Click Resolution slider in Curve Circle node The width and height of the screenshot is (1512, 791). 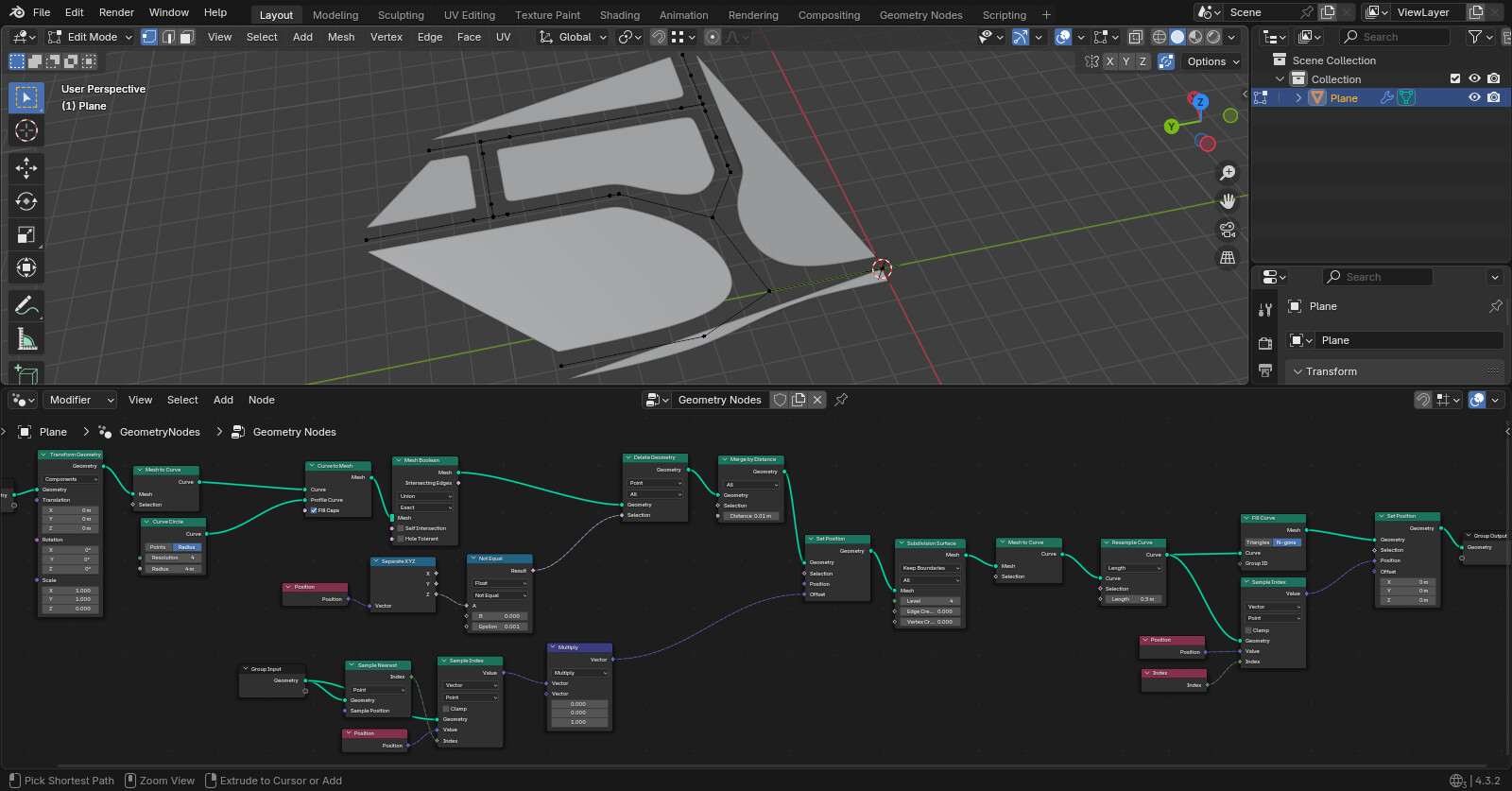[173, 558]
